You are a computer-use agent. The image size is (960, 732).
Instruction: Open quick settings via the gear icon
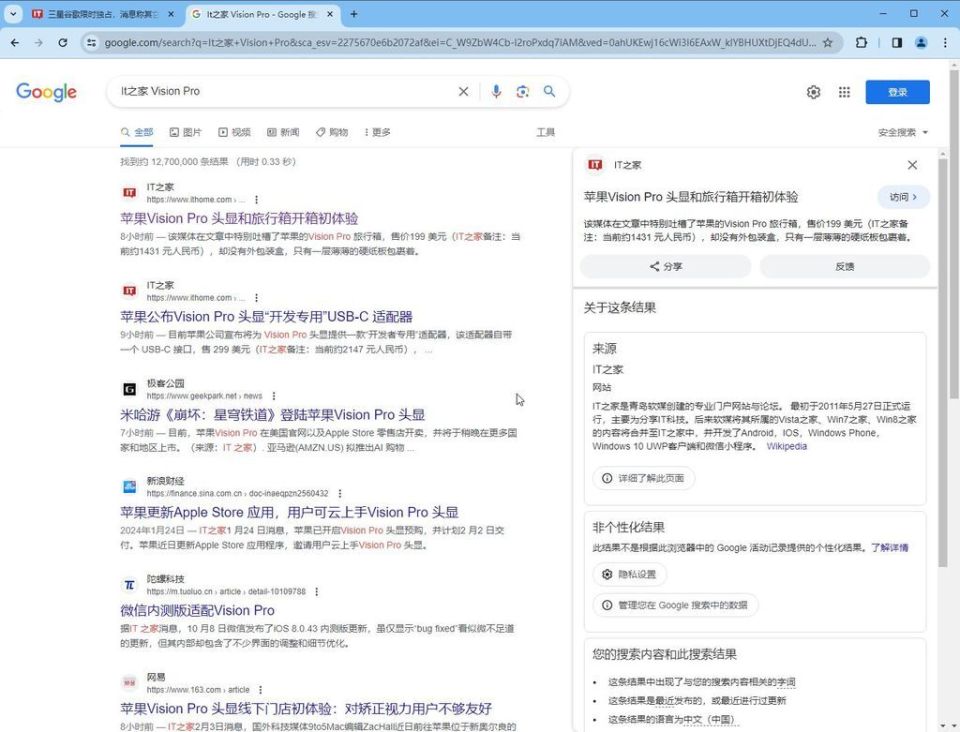click(813, 91)
